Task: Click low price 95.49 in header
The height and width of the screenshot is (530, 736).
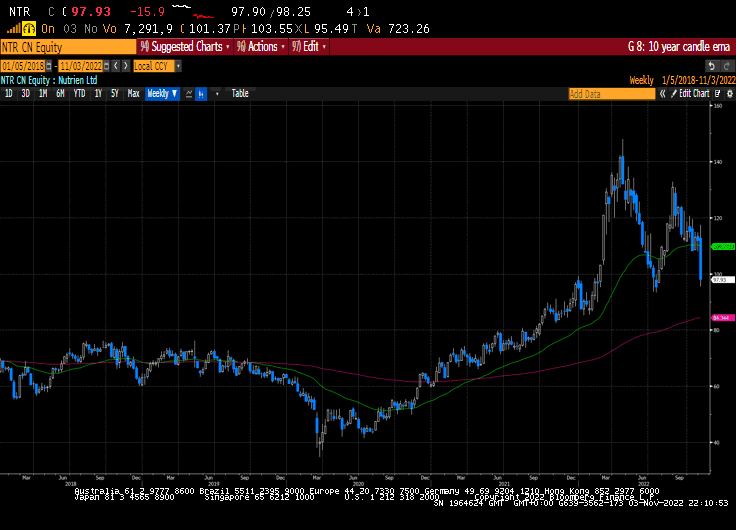Action: pos(331,29)
